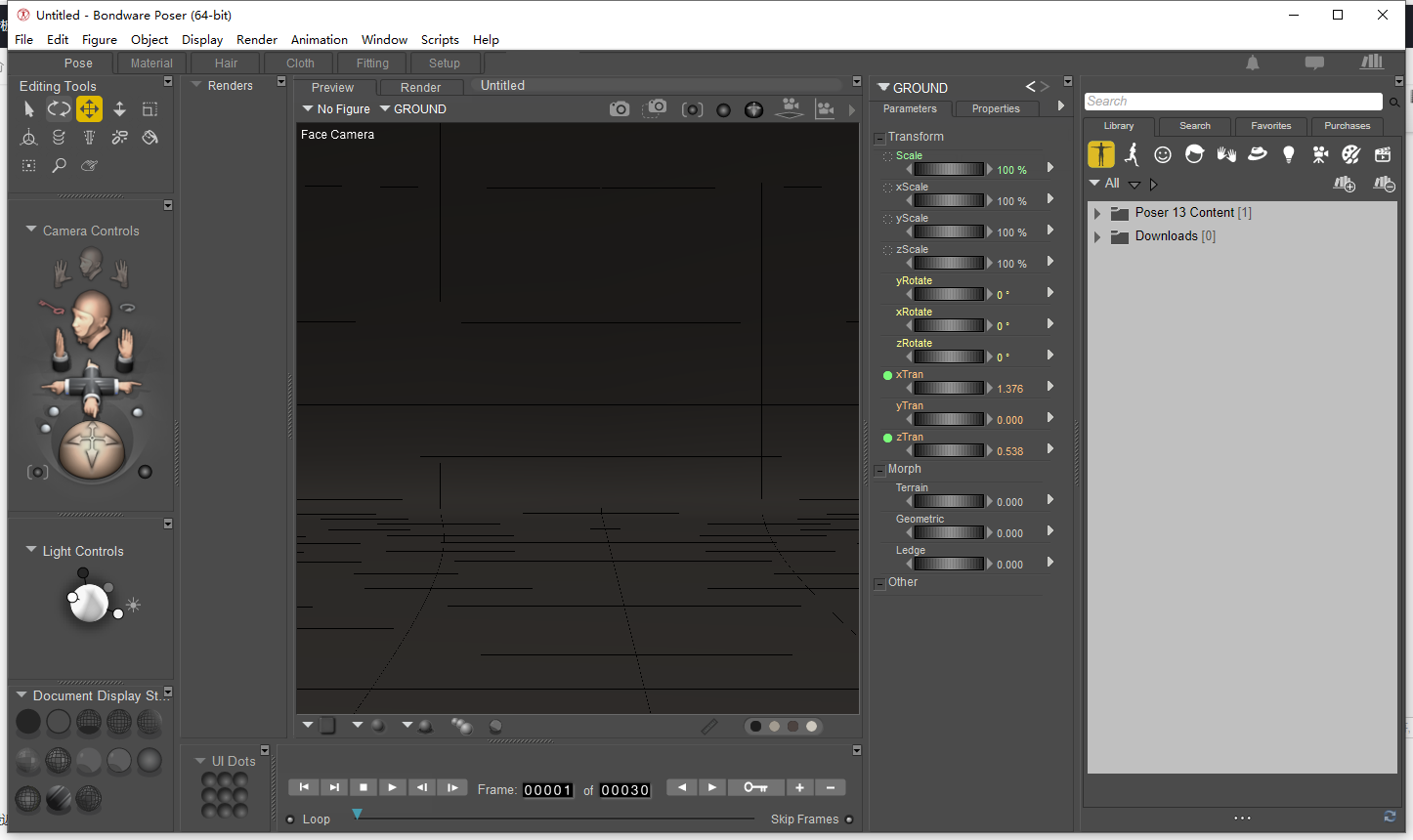Screen dimensions: 1413x840
Task: Open the Animation menu
Action: pyautogui.click(x=319, y=40)
